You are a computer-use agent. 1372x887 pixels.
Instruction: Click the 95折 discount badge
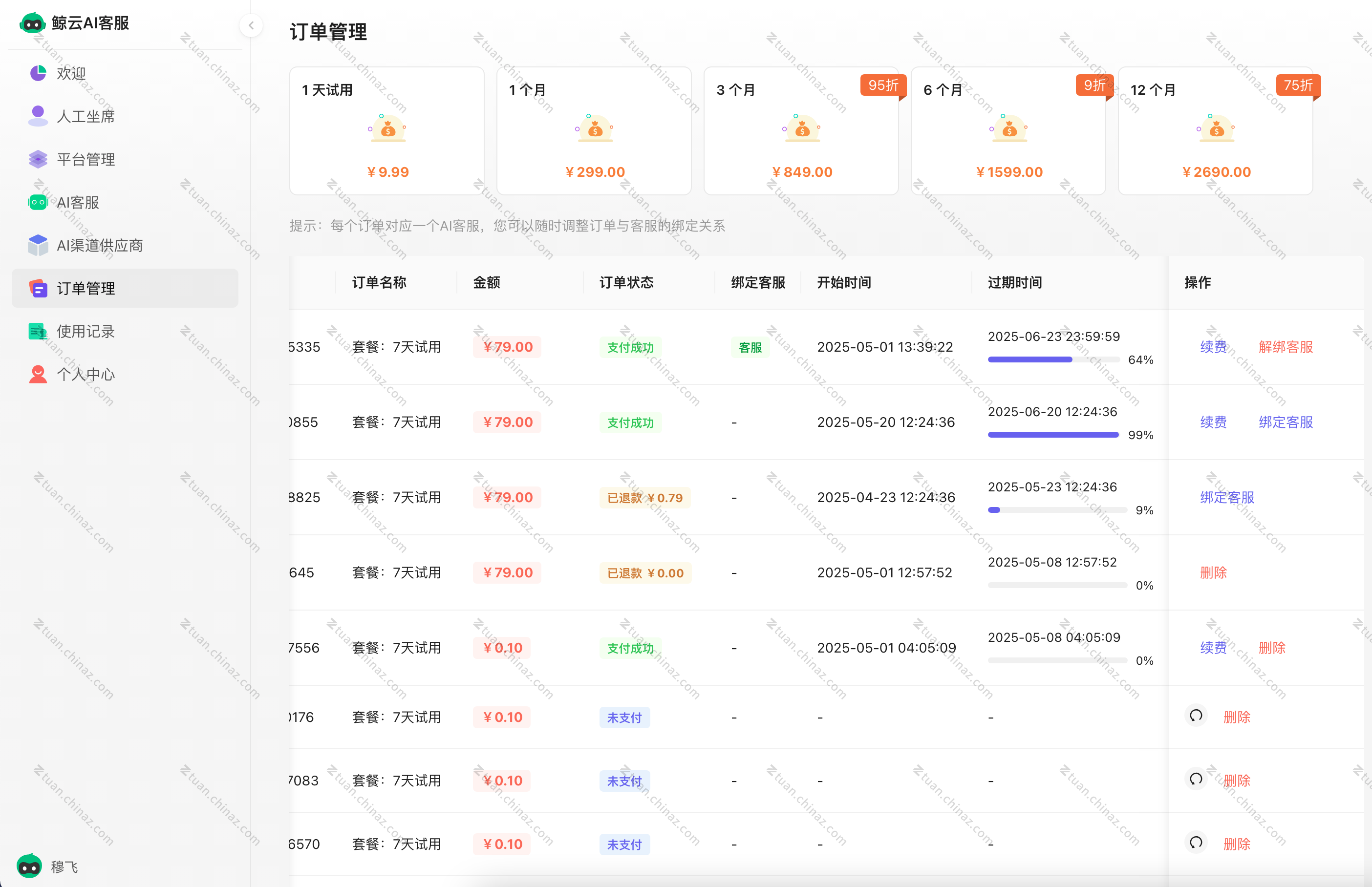[x=883, y=85]
